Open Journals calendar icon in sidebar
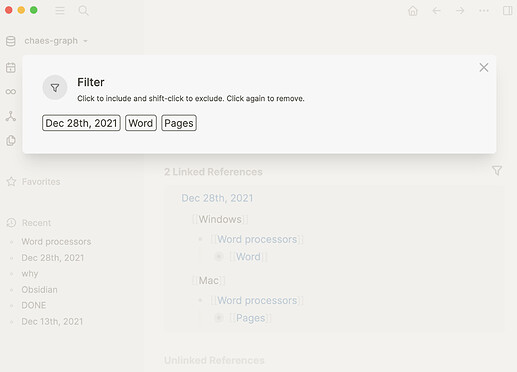Viewport: 517px width, 372px height. click(x=11, y=68)
